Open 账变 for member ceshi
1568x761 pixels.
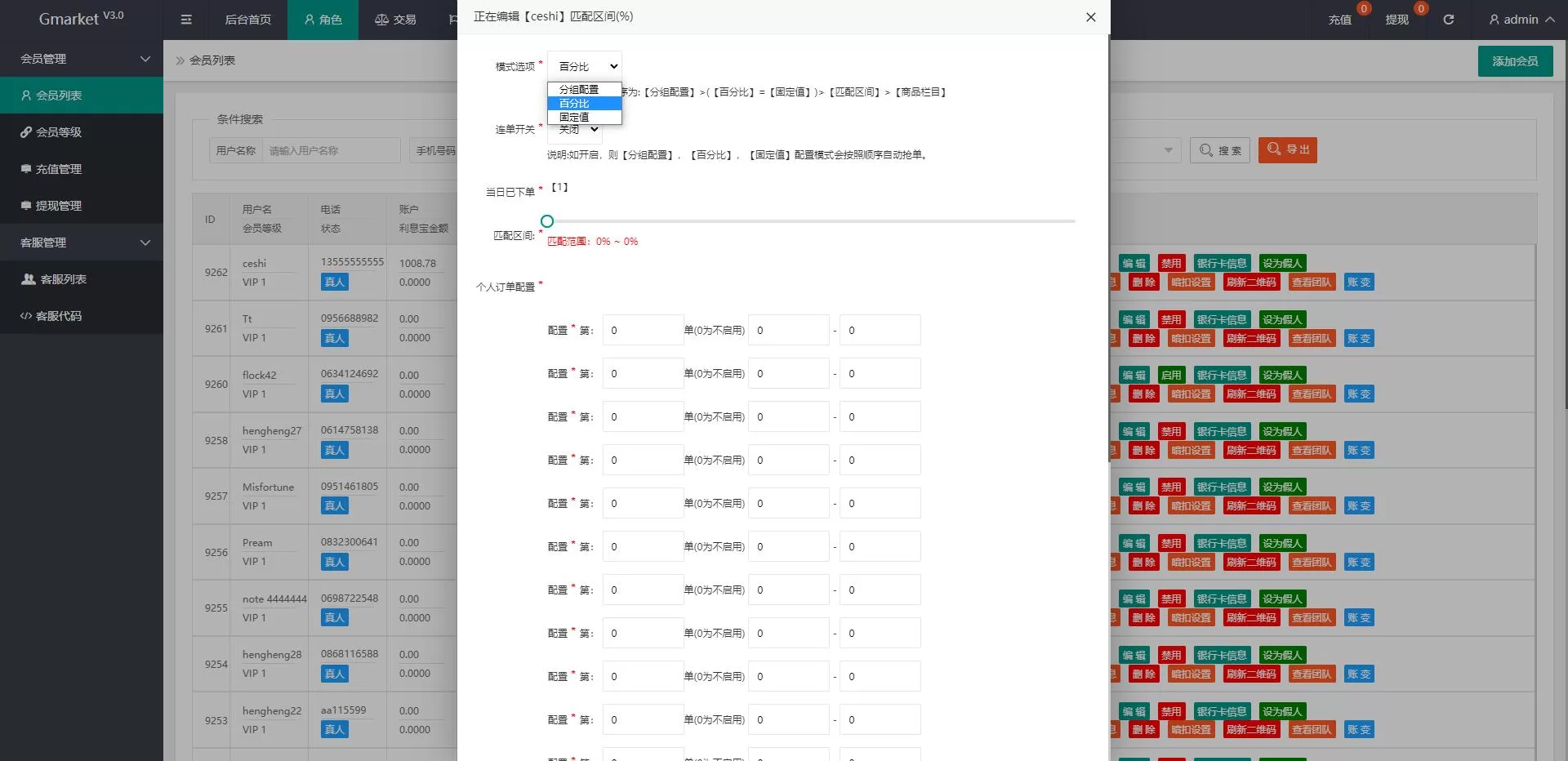[x=1359, y=283]
